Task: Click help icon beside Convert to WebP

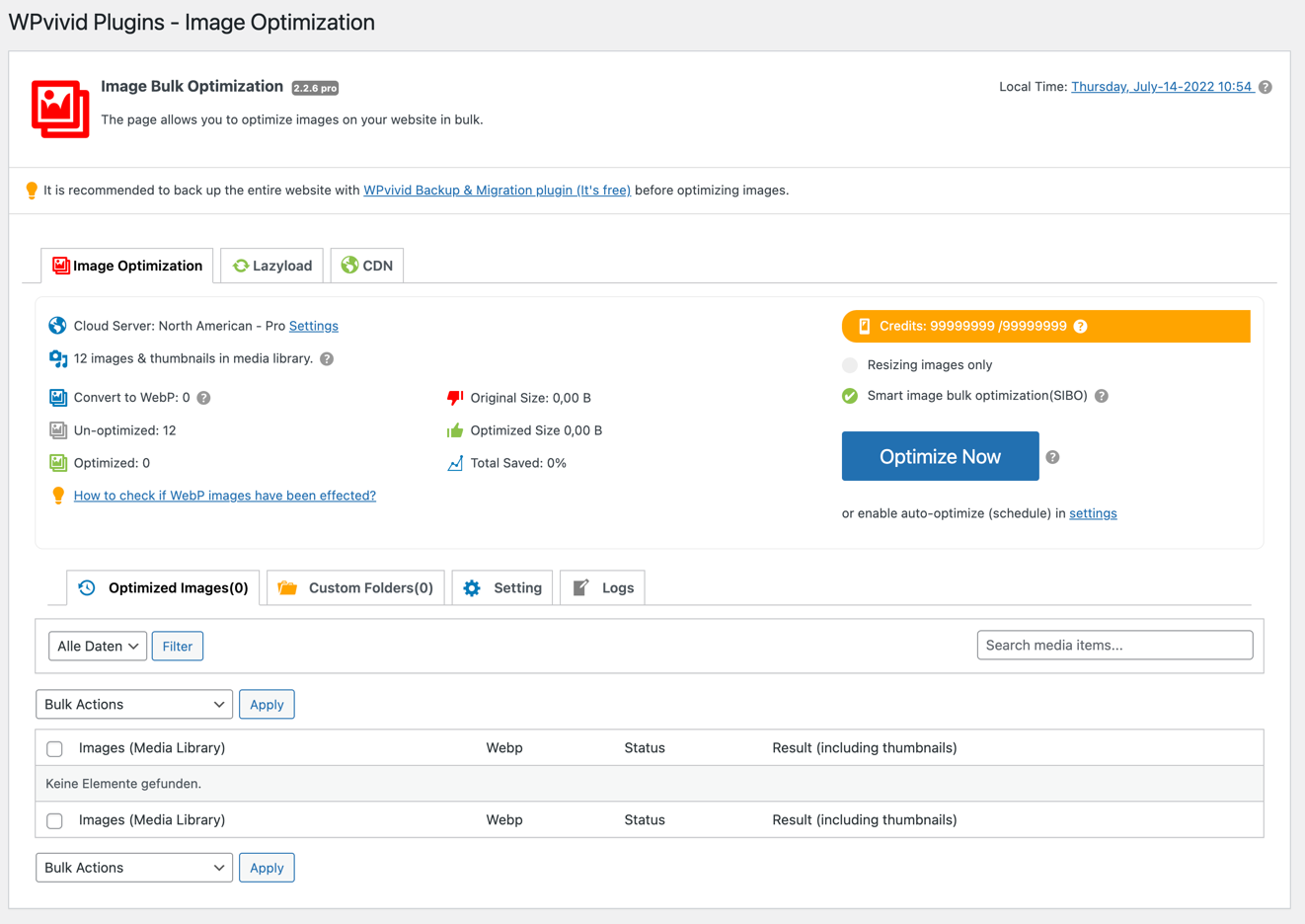Action: tap(203, 398)
